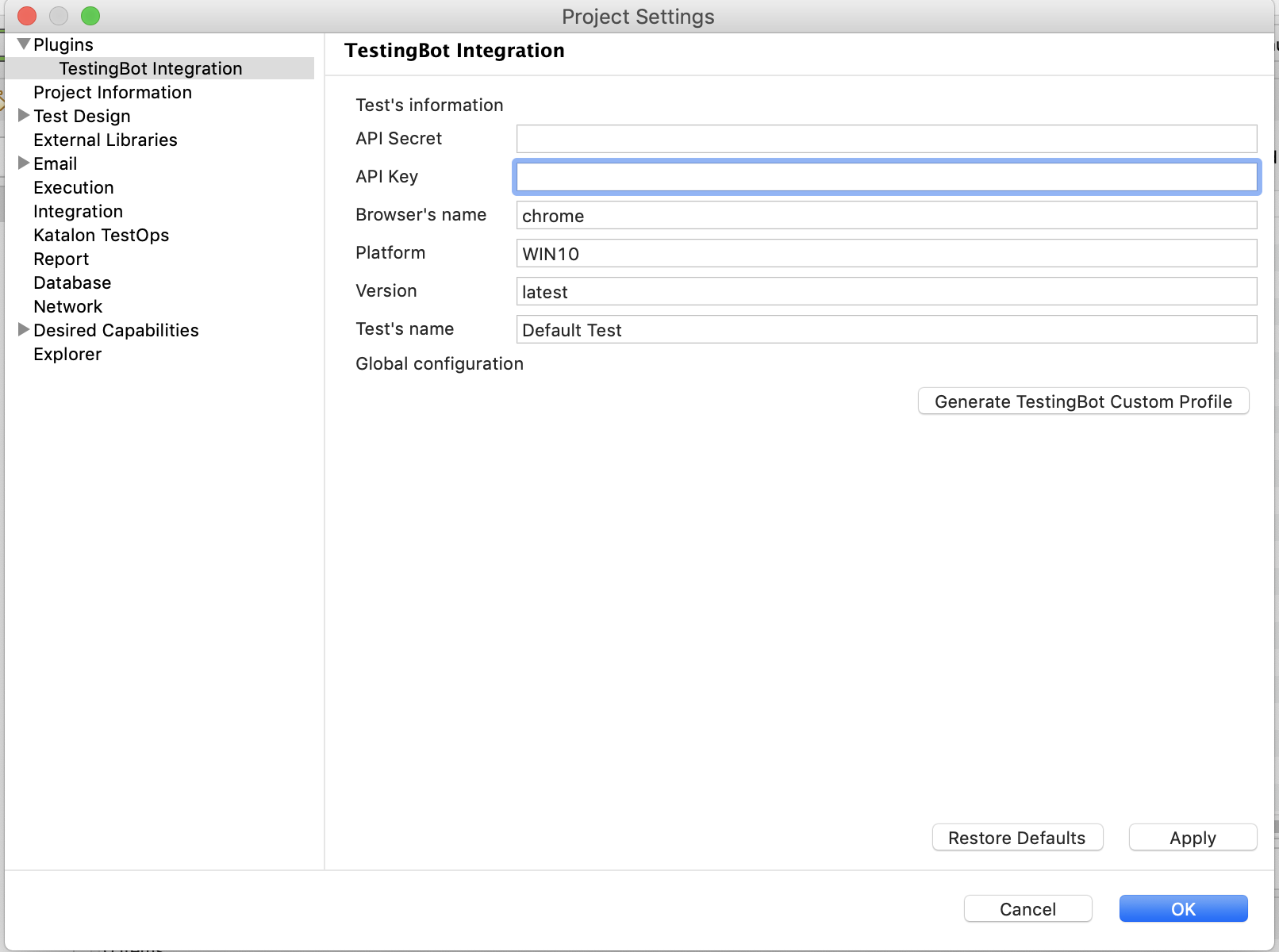Expand the Test Design node
Screen dimensions: 1279x952
tap(24, 116)
